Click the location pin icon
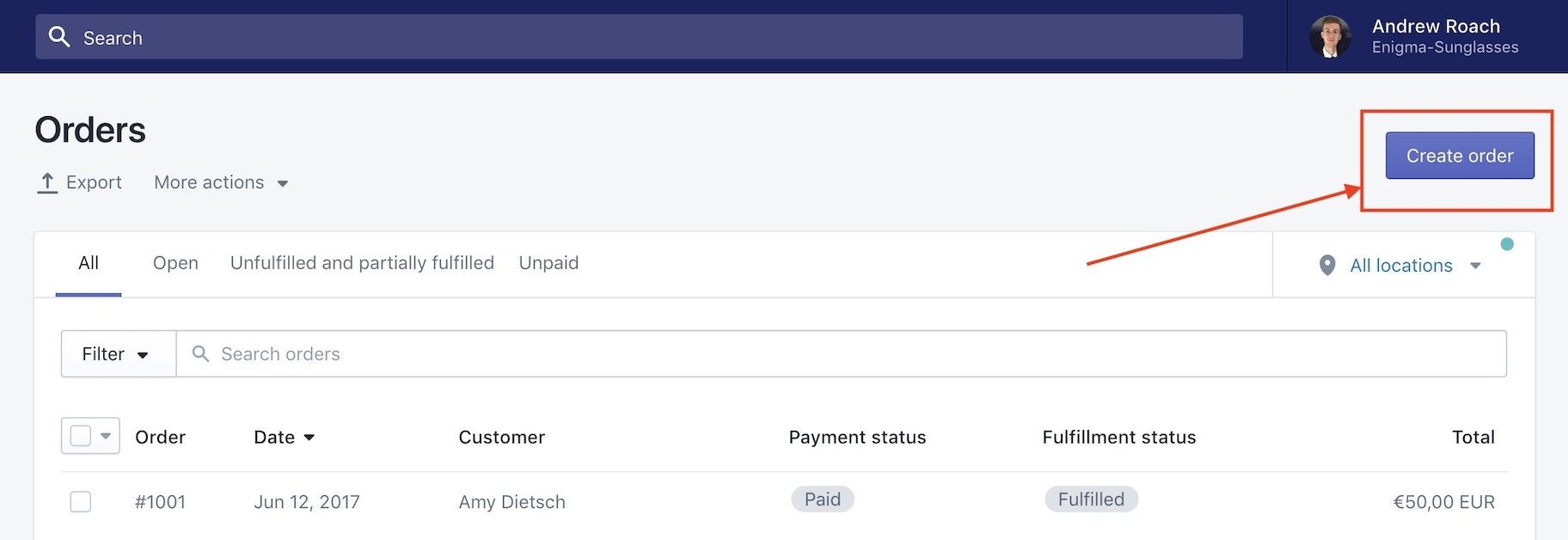The width and height of the screenshot is (1568, 540). coord(1327,265)
